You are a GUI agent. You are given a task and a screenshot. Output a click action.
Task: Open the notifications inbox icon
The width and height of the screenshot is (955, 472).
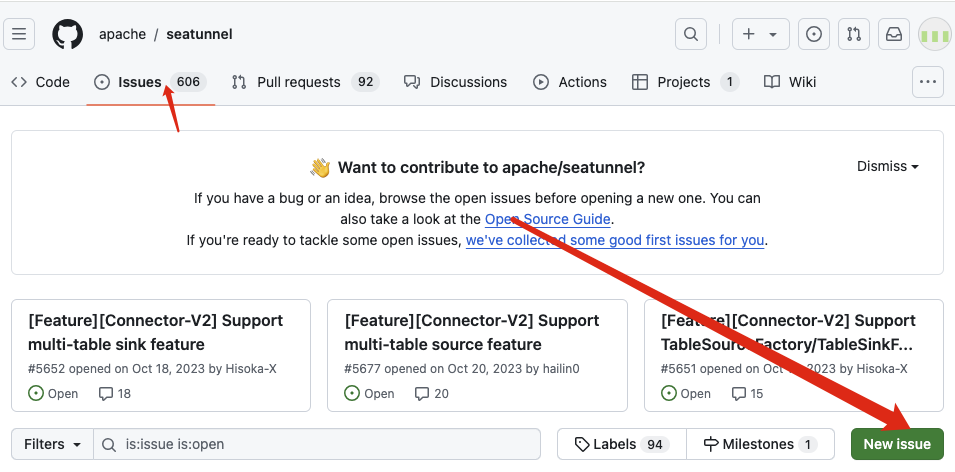[893, 34]
